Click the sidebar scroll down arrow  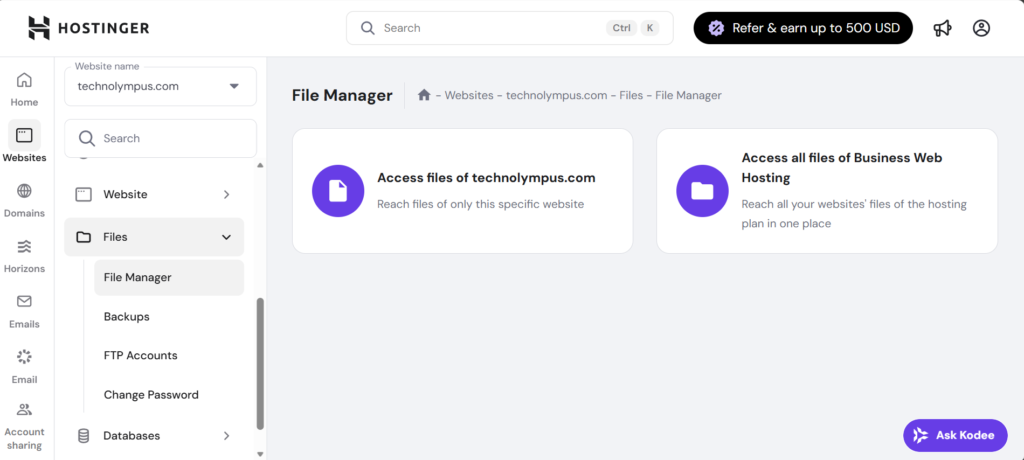click(260, 453)
